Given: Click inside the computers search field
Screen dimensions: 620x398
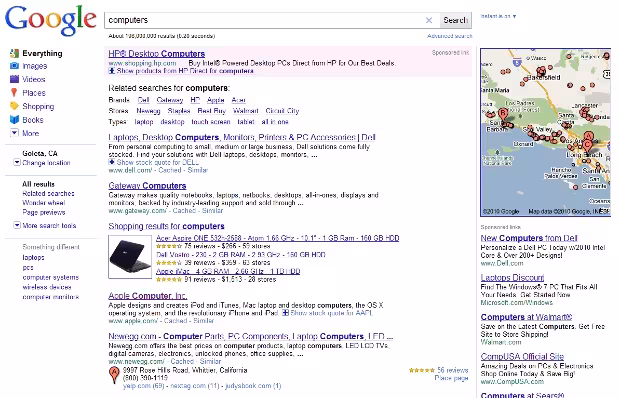Looking at the screenshot, I should pyautogui.click(x=264, y=20).
